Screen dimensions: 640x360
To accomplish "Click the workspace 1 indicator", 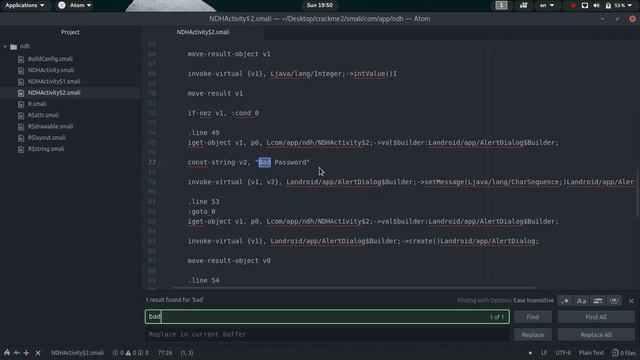I will coord(501,5).
